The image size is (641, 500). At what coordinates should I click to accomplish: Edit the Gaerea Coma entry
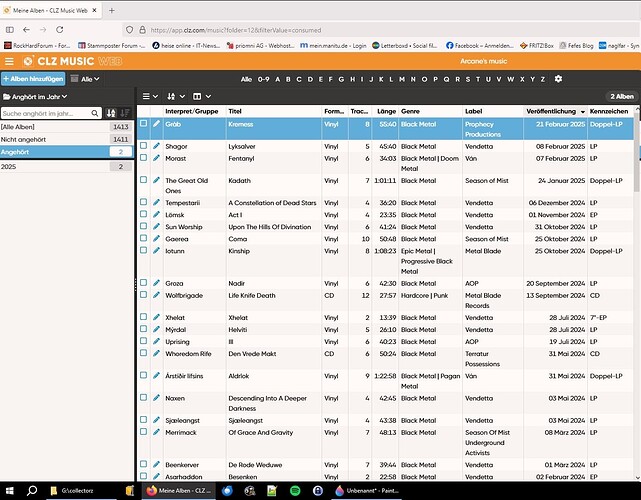point(157,238)
